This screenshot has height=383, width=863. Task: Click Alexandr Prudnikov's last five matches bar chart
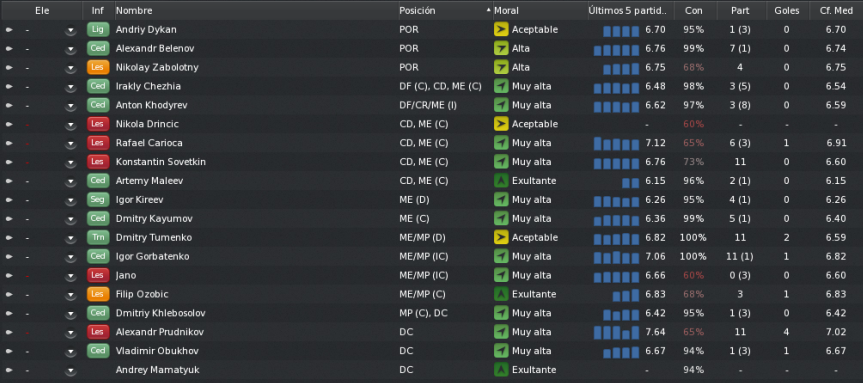coord(616,332)
